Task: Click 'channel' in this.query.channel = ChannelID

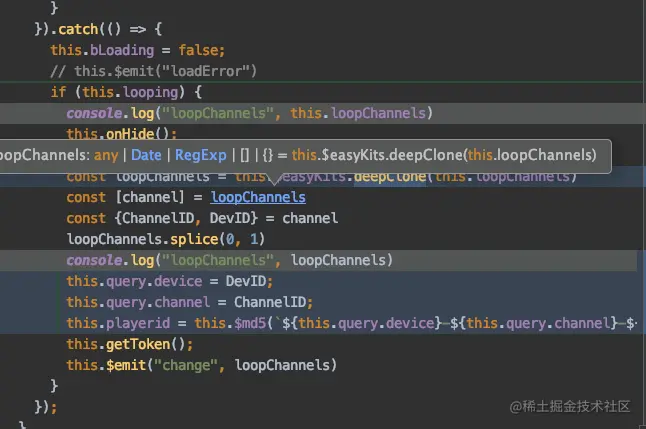Action: coord(182,302)
